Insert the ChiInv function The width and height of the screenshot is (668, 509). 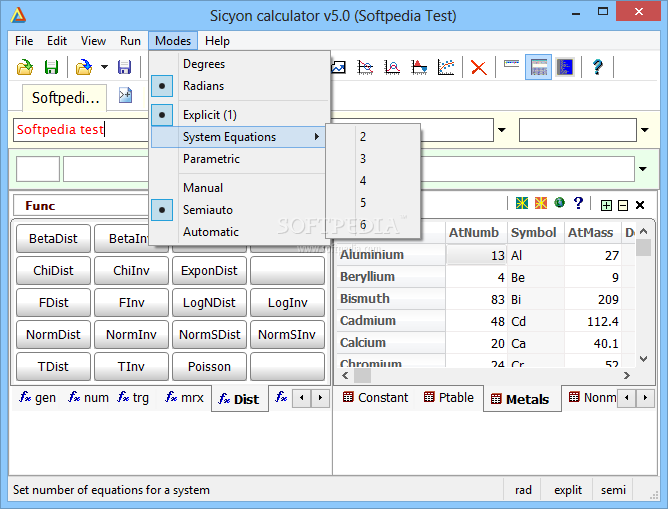[131, 270]
